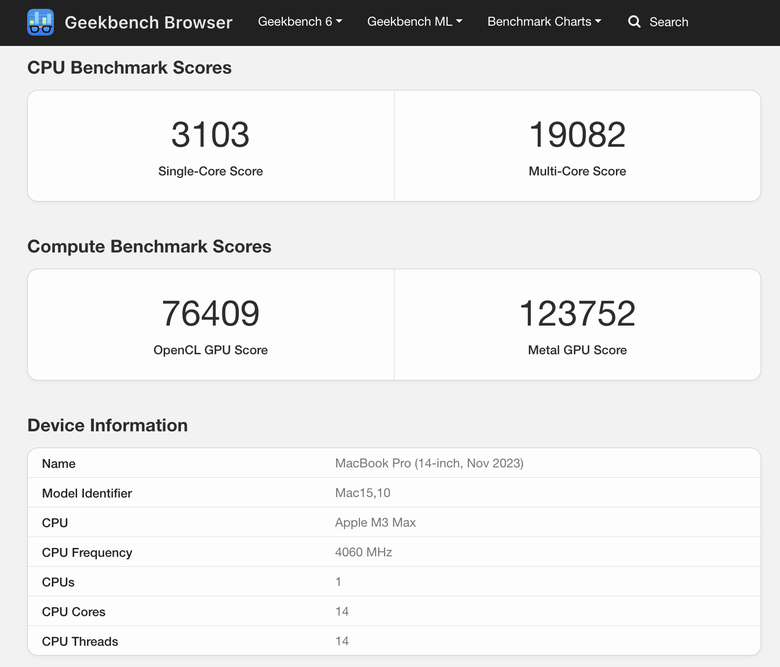Screen dimensions: 780x667
Task: Select the CPU Threads value 14
Action: pyautogui.click(x=342, y=641)
